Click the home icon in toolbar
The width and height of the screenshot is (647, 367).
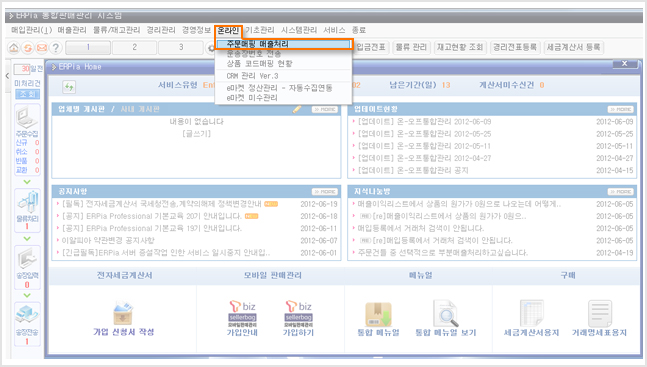click(14, 48)
